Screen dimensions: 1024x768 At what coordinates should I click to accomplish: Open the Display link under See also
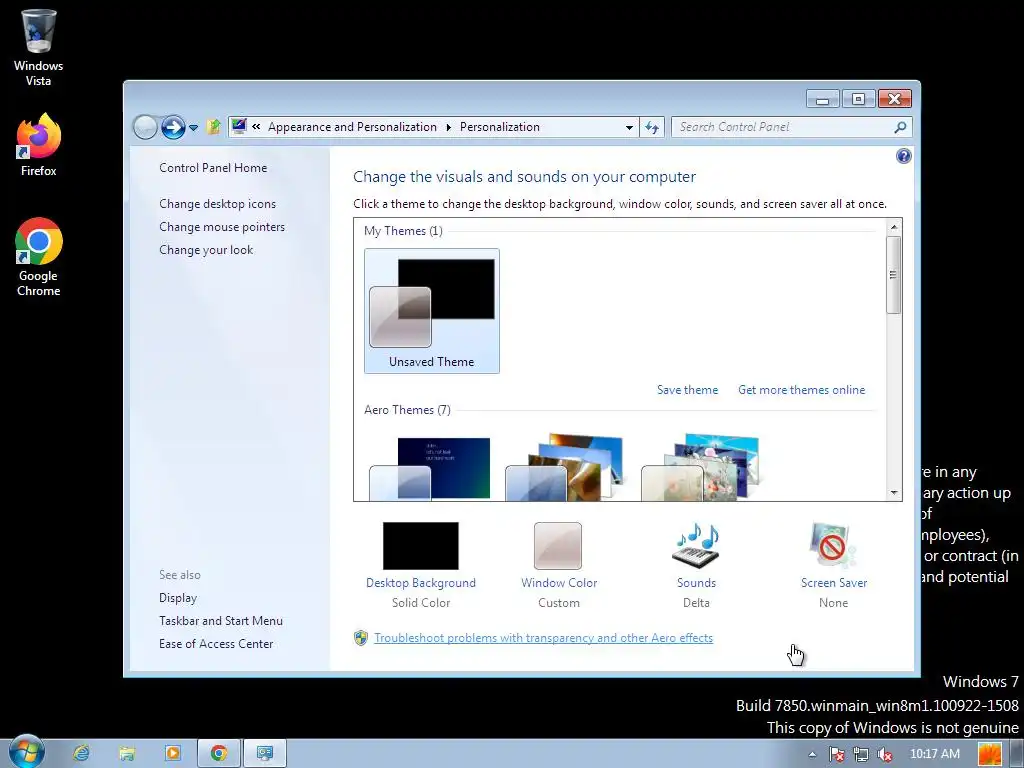(178, 598)
